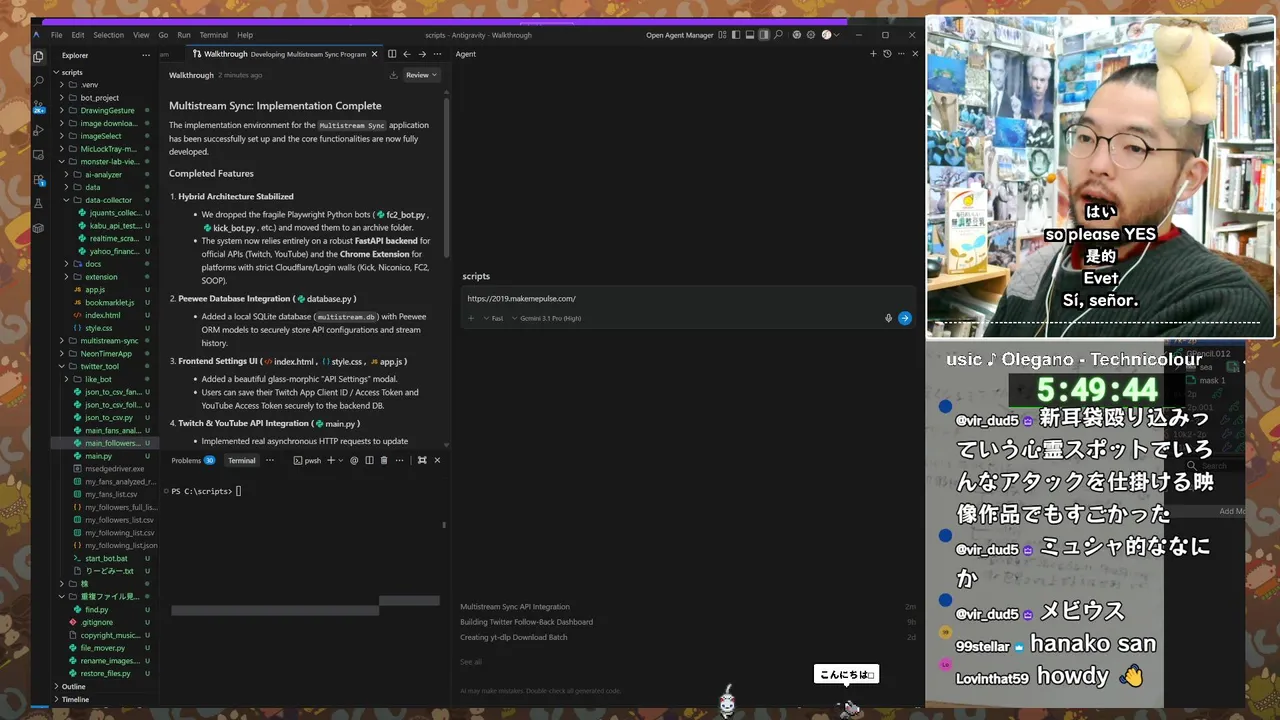The image size is (1280, 720).
Task: Open the Run and Debug view
Action: point(39,130)
